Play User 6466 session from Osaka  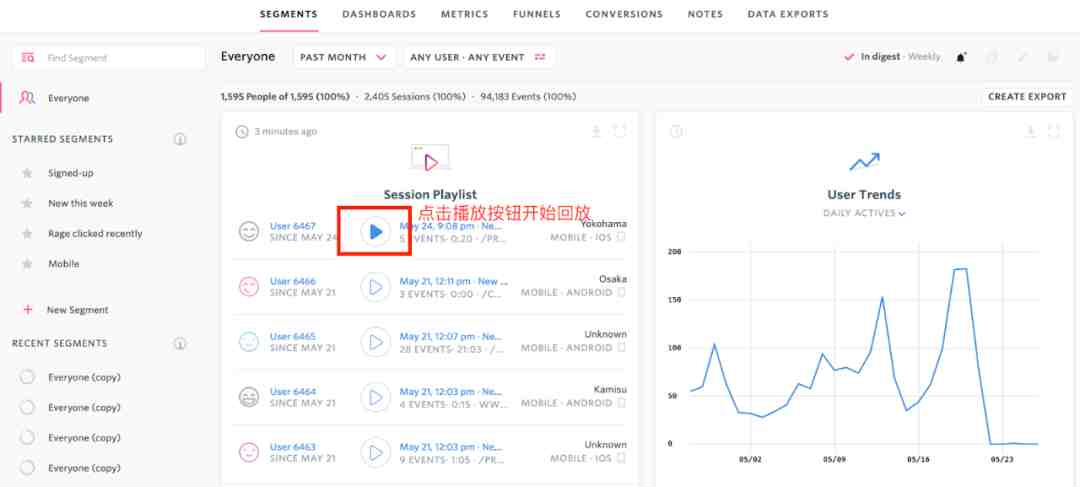(x=375, y=287)
